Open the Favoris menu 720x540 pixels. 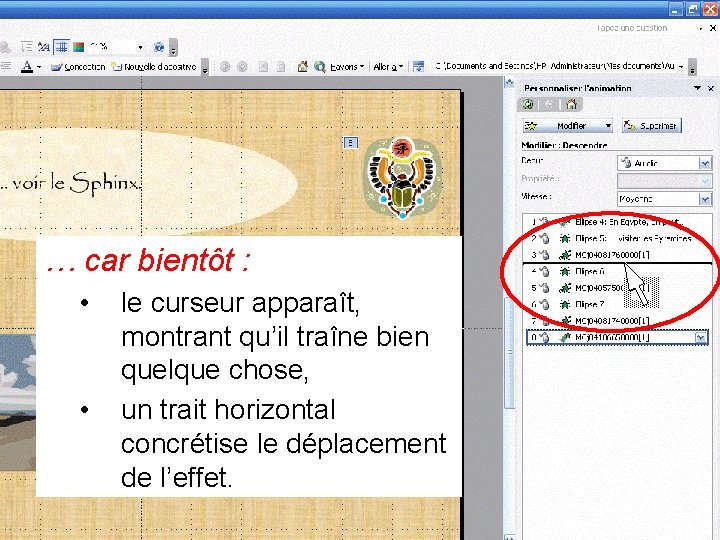coord(347,67)
